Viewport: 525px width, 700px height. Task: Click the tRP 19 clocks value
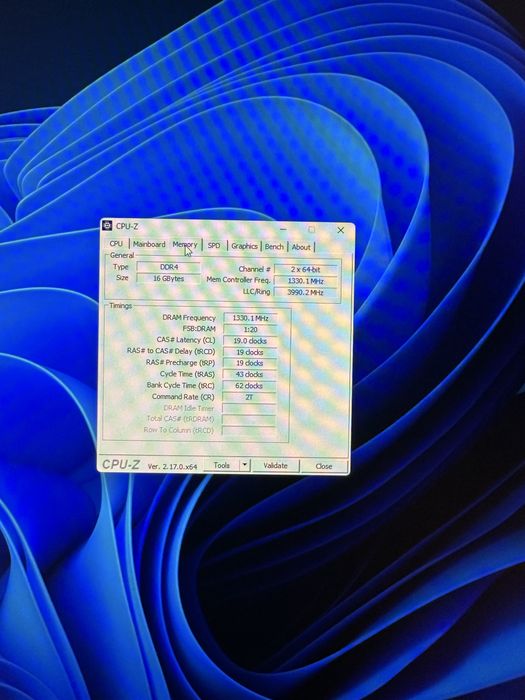[250, 363]
